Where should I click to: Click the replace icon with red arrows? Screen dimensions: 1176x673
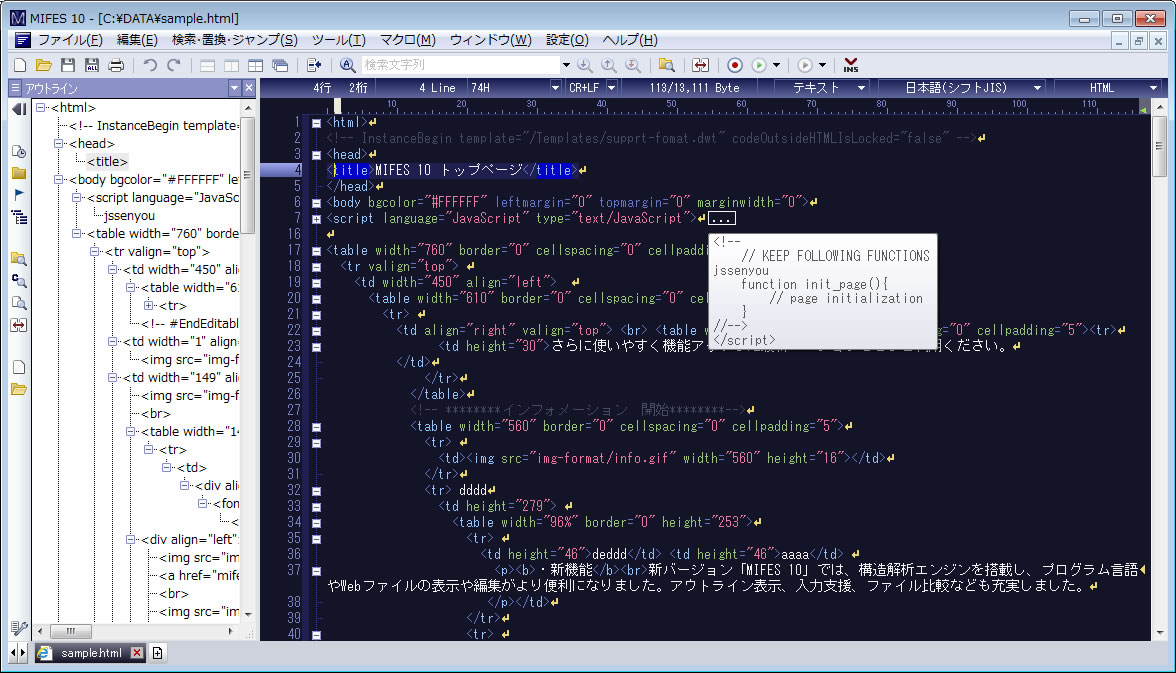click(x=700, y=65)
